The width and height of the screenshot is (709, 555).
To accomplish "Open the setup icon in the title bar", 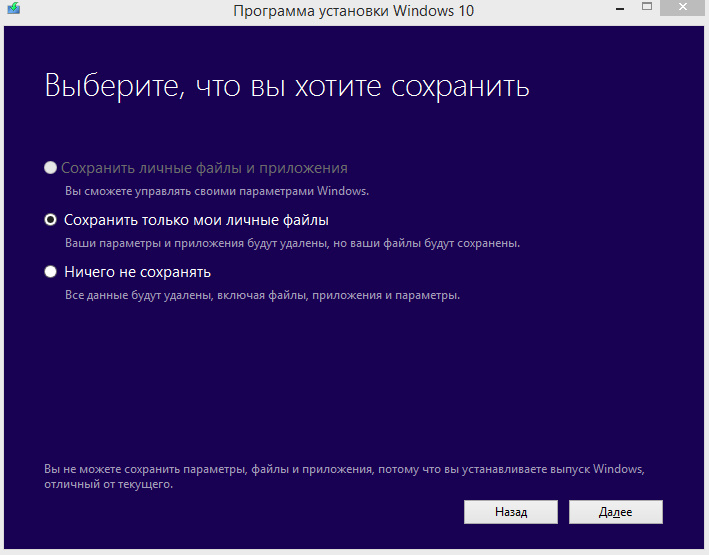I will (14, 8).
